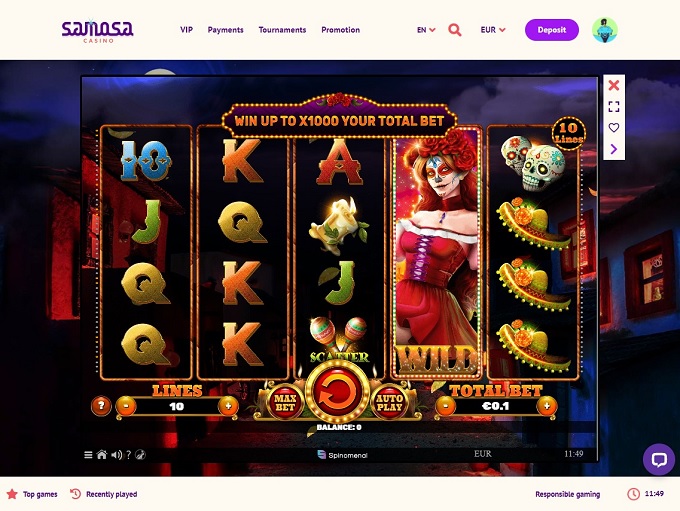Open the game's hamburger menu
680x511 pixels.
(x=88, y=455)
